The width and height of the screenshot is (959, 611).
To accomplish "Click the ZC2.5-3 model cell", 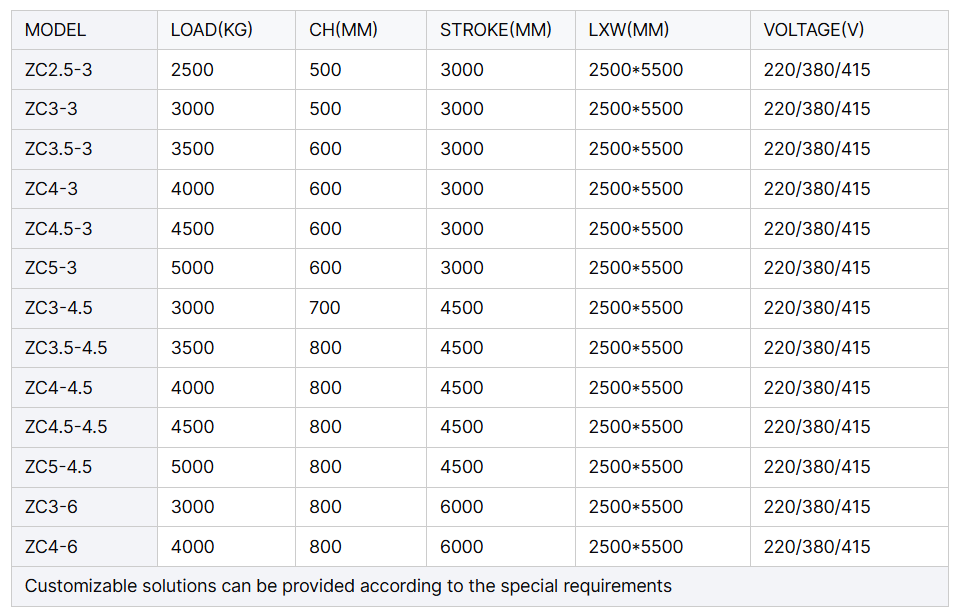I will click(58, 70).
